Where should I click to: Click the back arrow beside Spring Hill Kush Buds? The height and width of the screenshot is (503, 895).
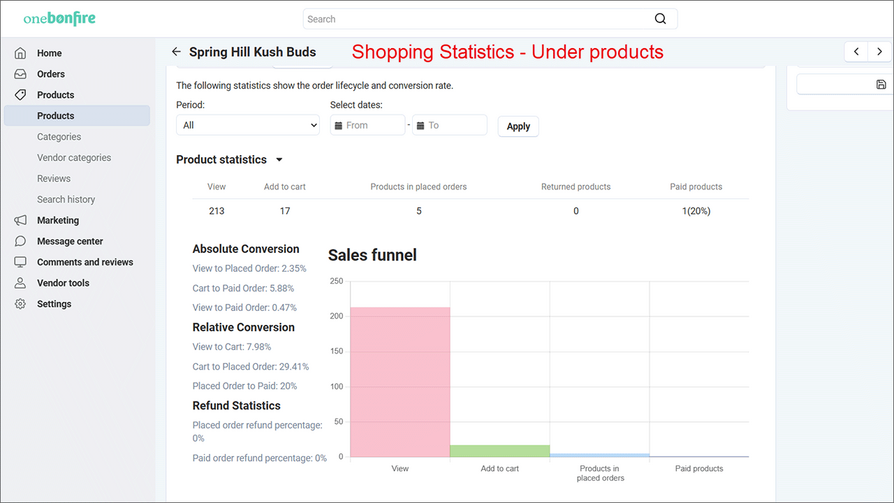click(177, 52)
